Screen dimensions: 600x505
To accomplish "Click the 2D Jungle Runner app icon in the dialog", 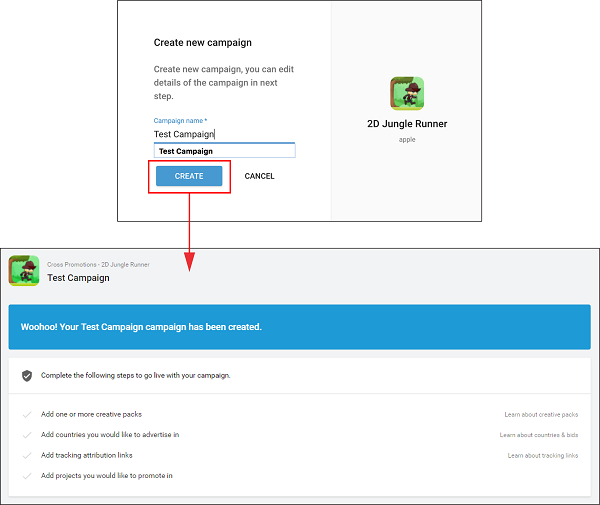I will point(406,94).
